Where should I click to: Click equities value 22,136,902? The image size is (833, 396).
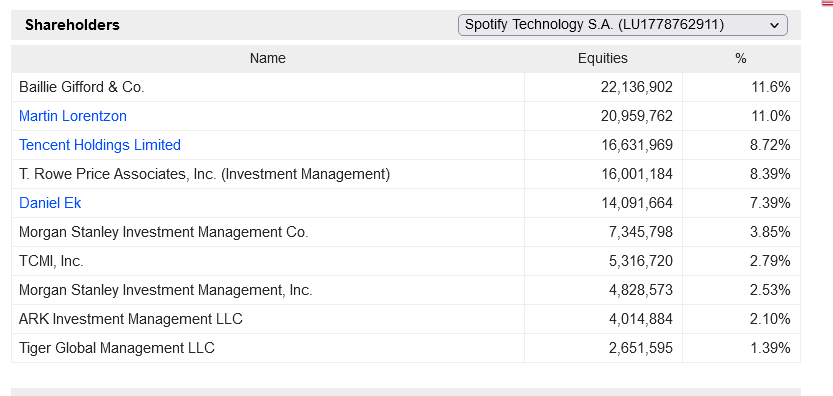636,87
